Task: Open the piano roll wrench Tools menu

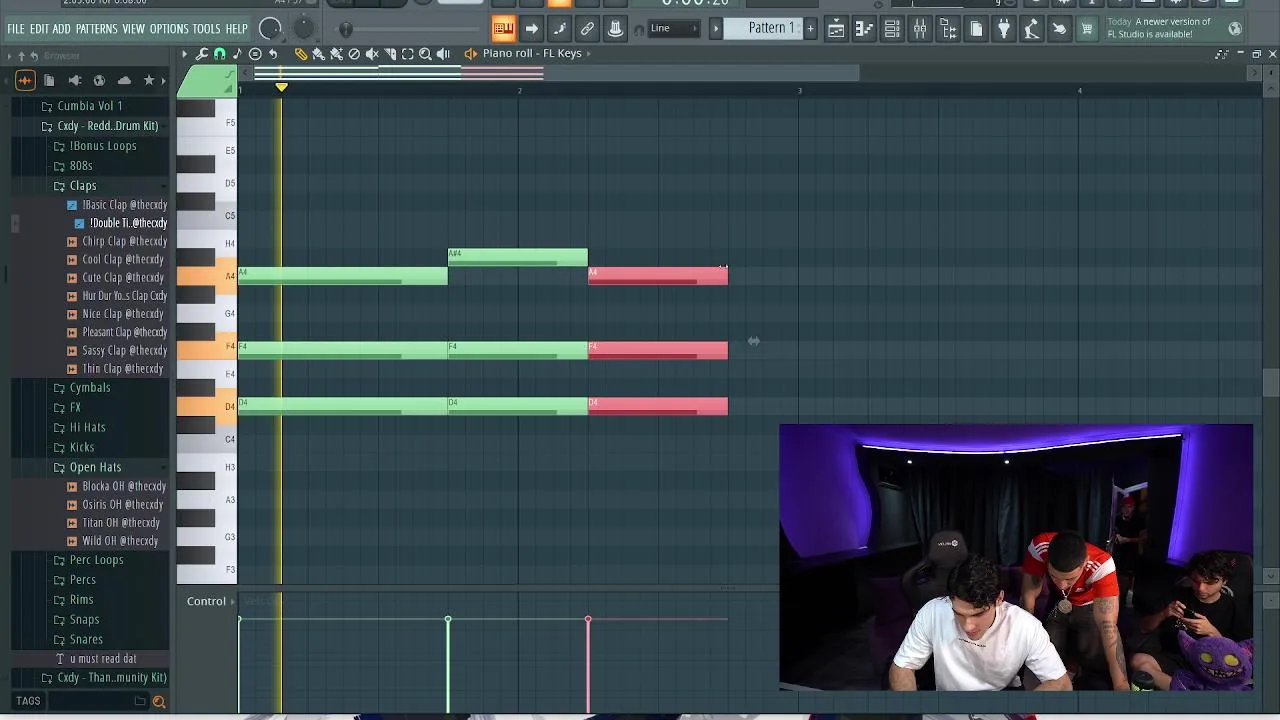Action: pos(202,54)
